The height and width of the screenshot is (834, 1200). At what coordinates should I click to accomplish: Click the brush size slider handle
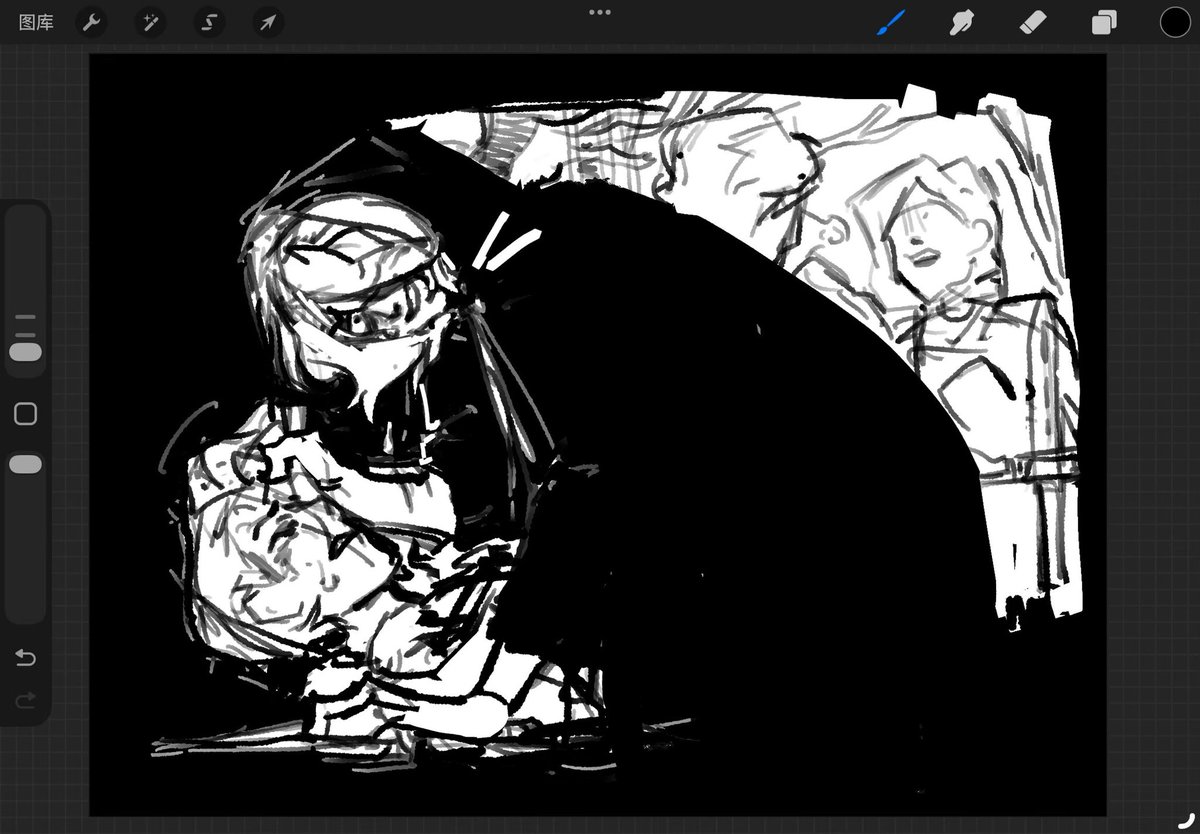[25, 352]
